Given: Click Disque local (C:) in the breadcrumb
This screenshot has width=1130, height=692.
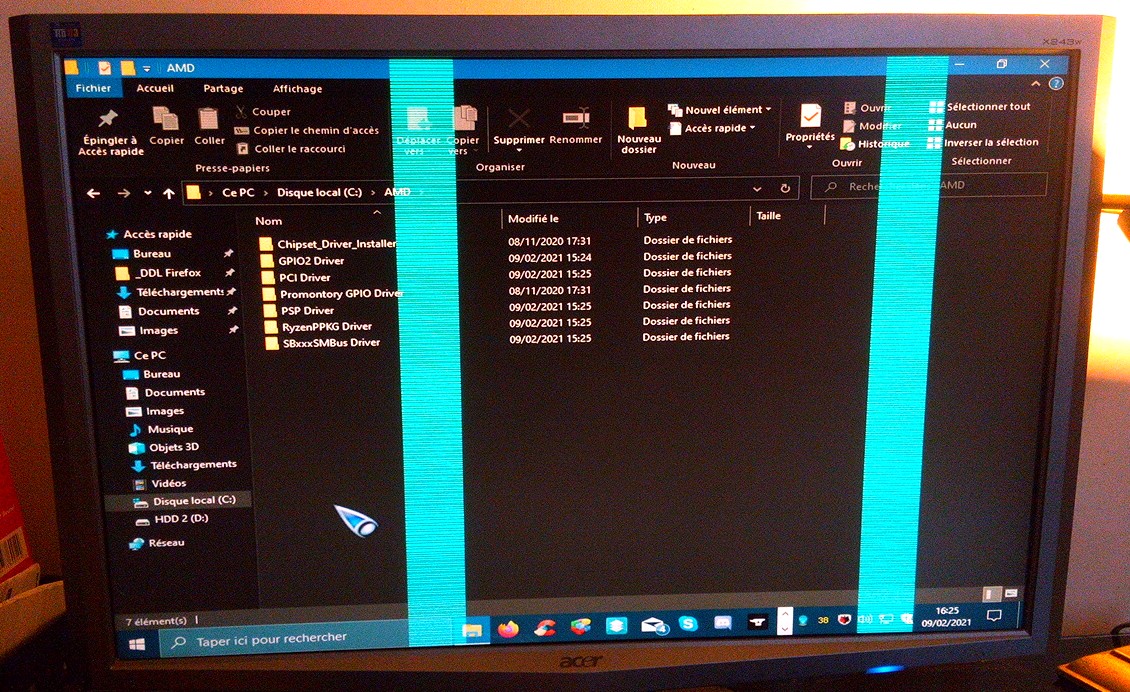Looking at the screenshot, I should pos(319,192).
